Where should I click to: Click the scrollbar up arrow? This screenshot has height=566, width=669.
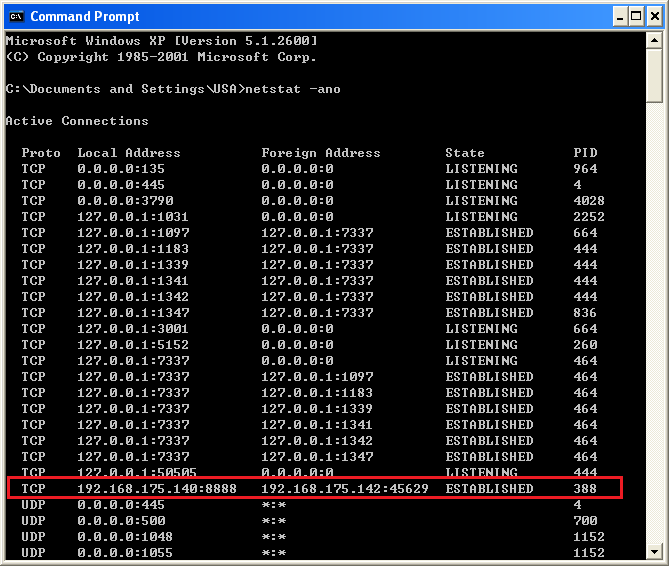pos(654,41)
